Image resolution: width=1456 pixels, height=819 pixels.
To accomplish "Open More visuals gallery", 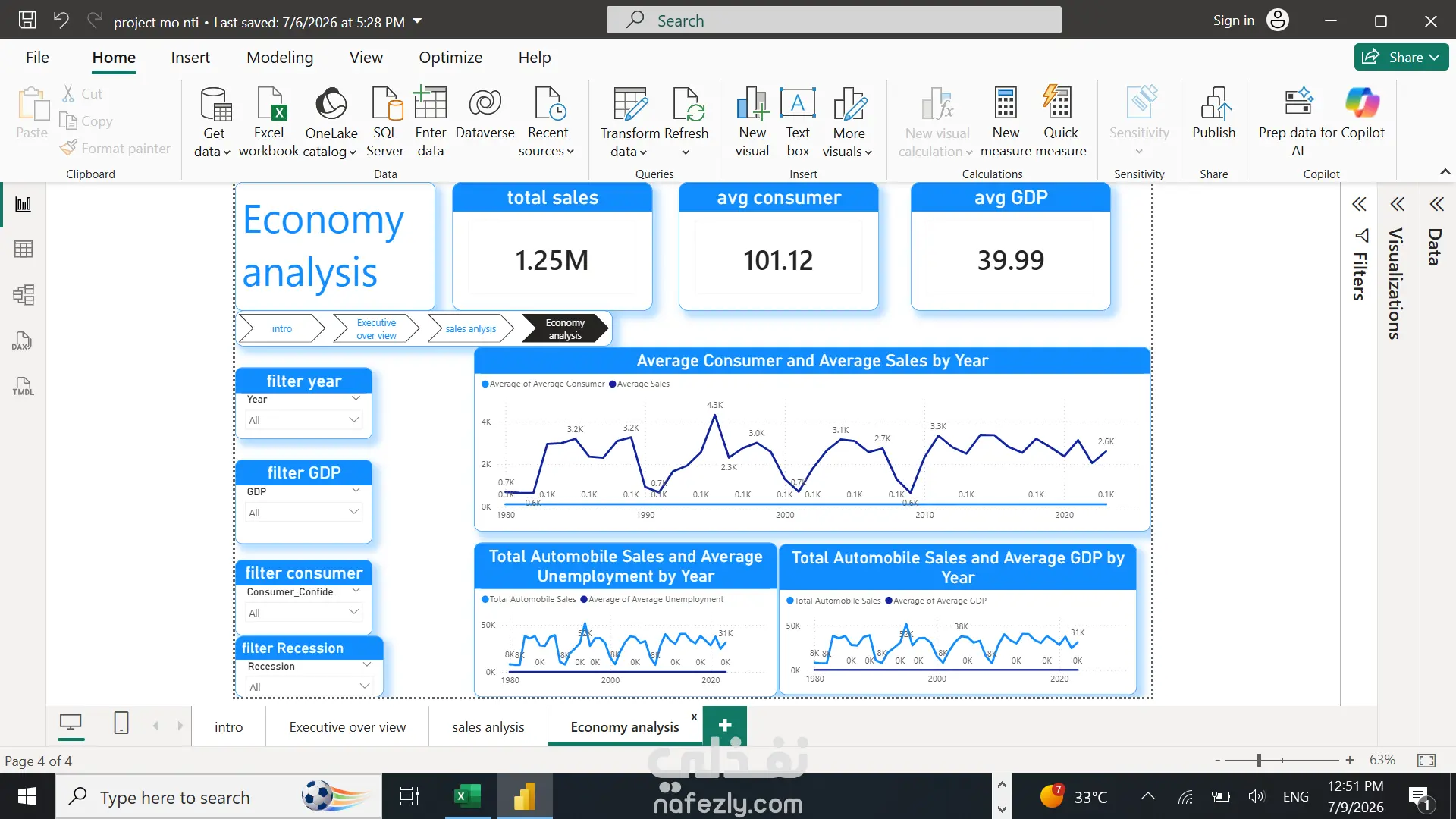I will (849, 121).
